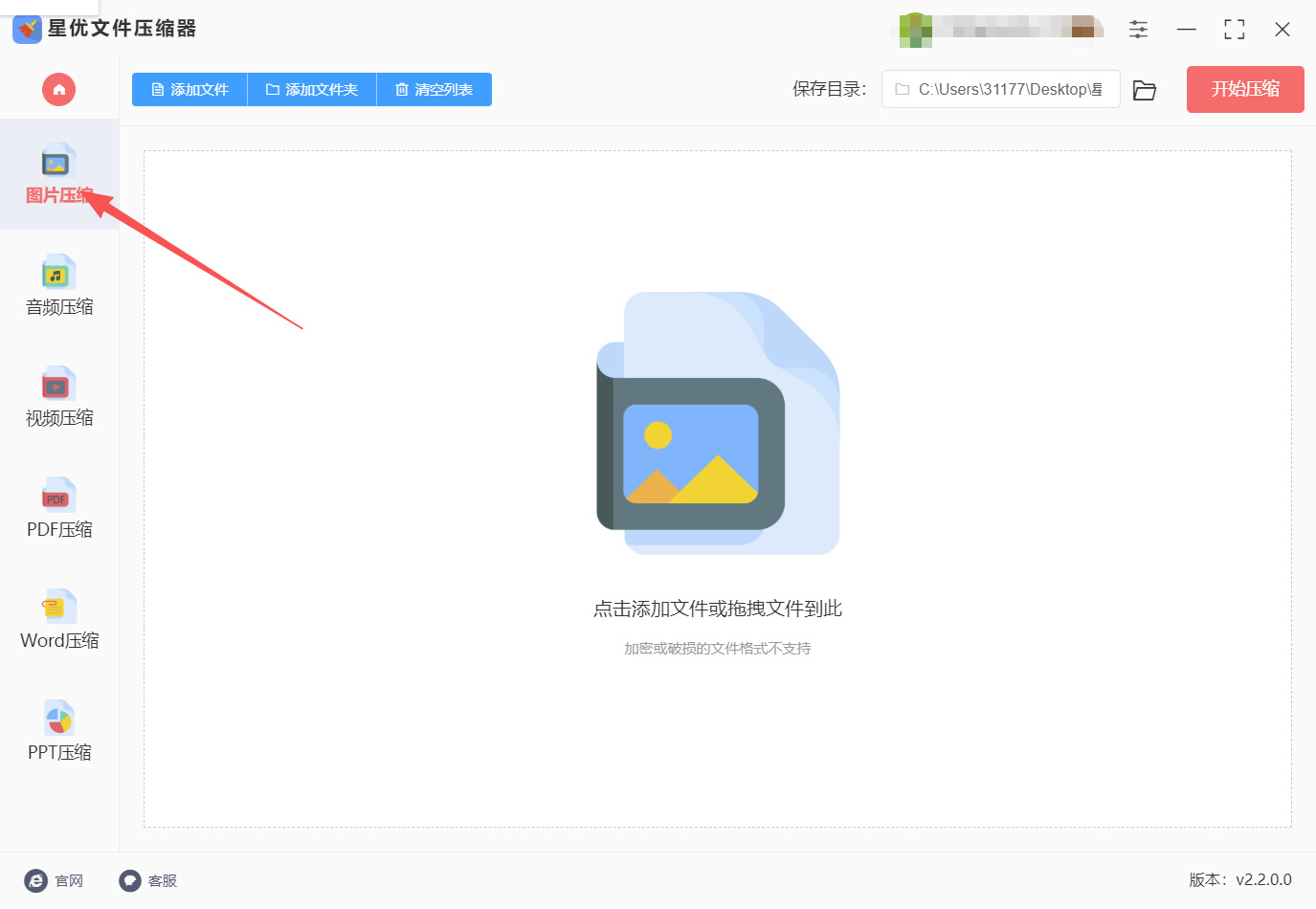Open the PDF压缩 section
Image resolution: width=1316 pixels, height=909 pixels.
59,507
